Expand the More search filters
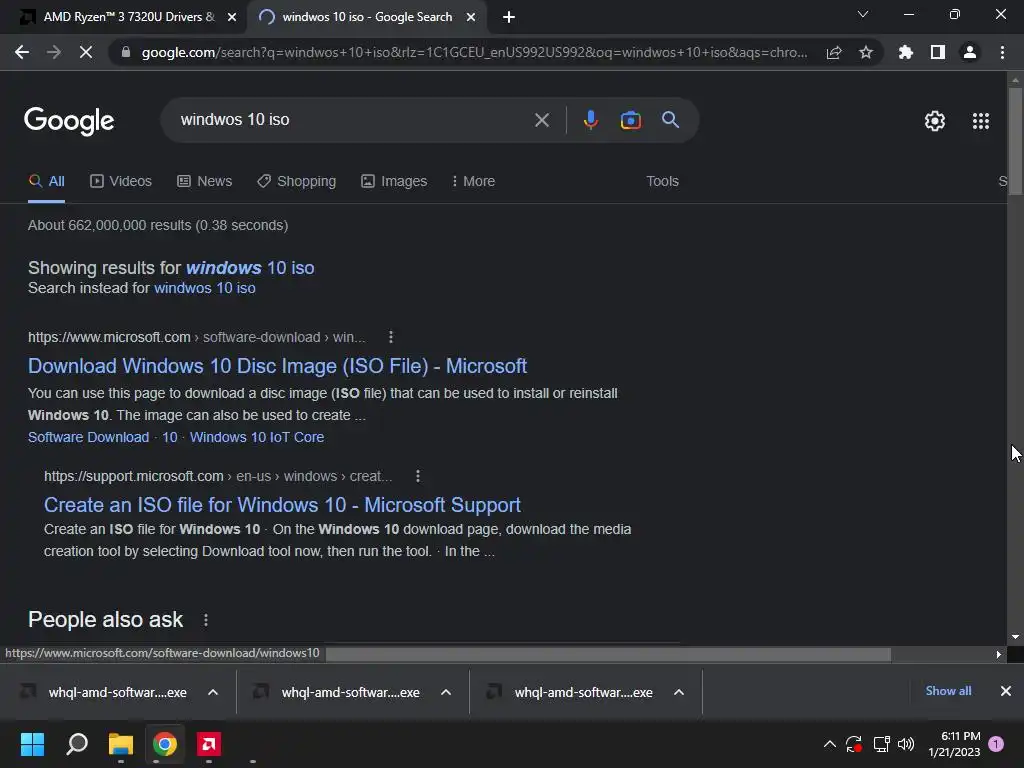The width and height of the screenshot is (1024, 768). [473, 182]
